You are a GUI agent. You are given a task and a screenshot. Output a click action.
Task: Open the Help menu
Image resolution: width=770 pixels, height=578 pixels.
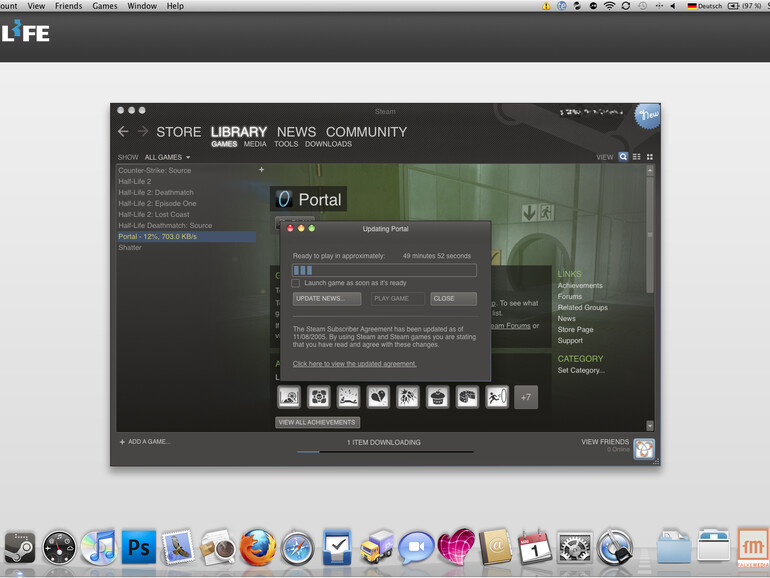[x=175, y=6]
